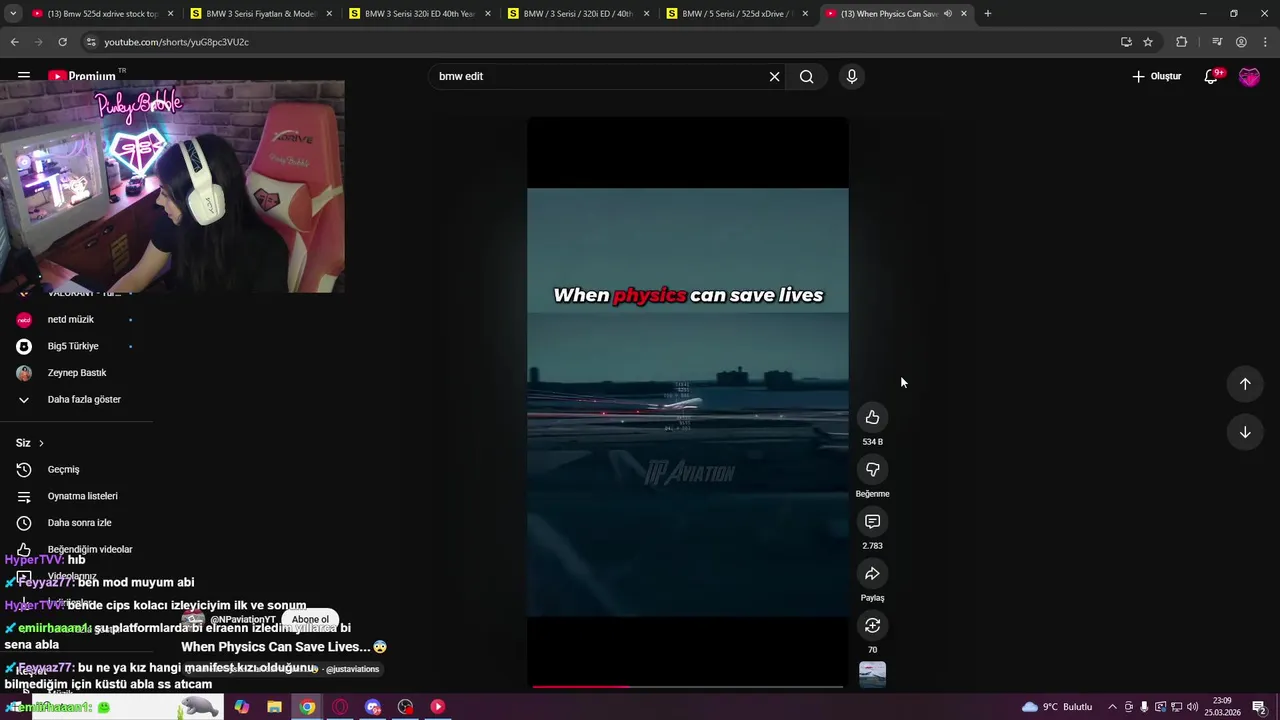
Task: Open the Siz section chevron
Action: point(41,443)
